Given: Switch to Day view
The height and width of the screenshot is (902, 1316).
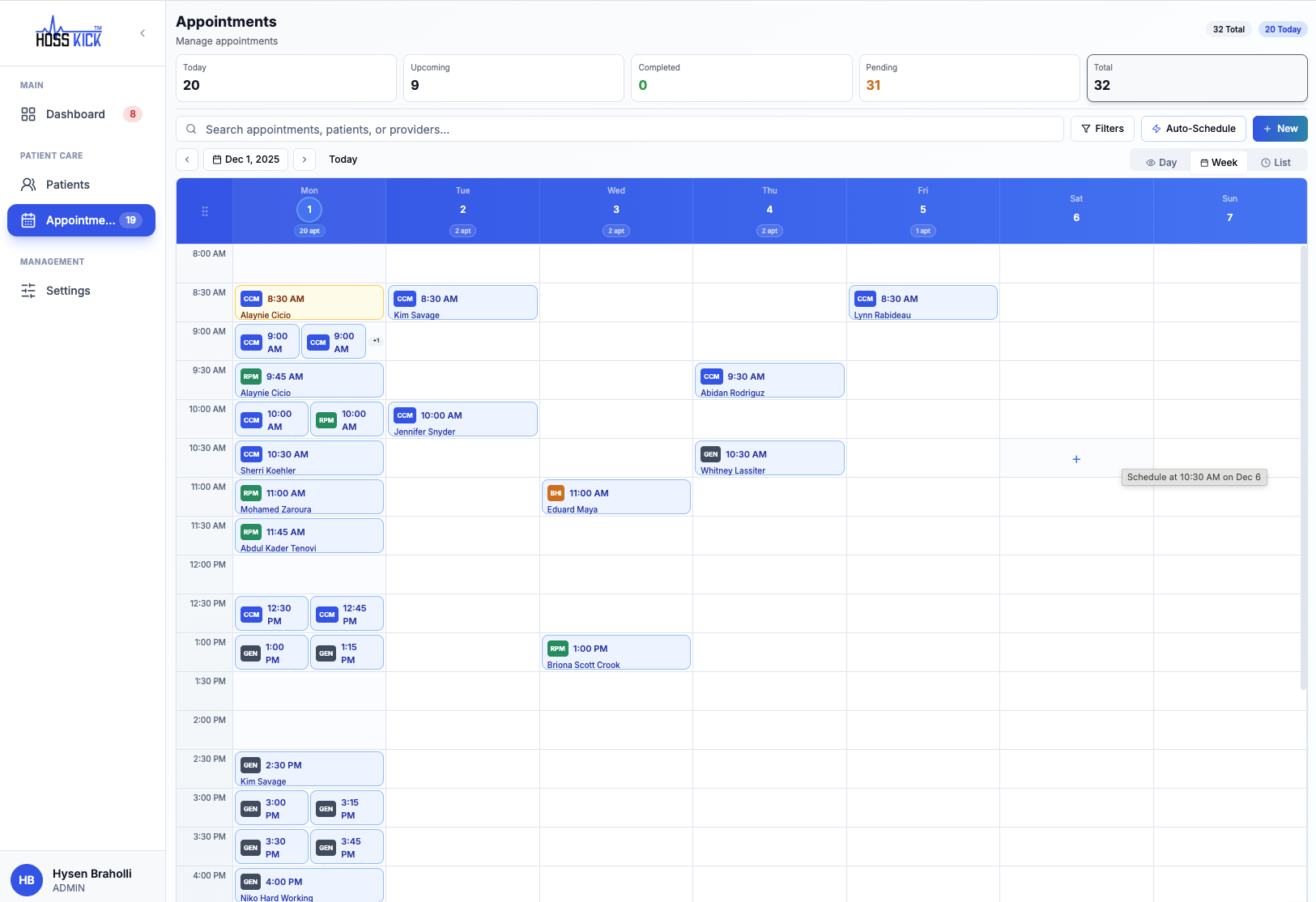Looking at the screenshot, I should point(1161,161).
